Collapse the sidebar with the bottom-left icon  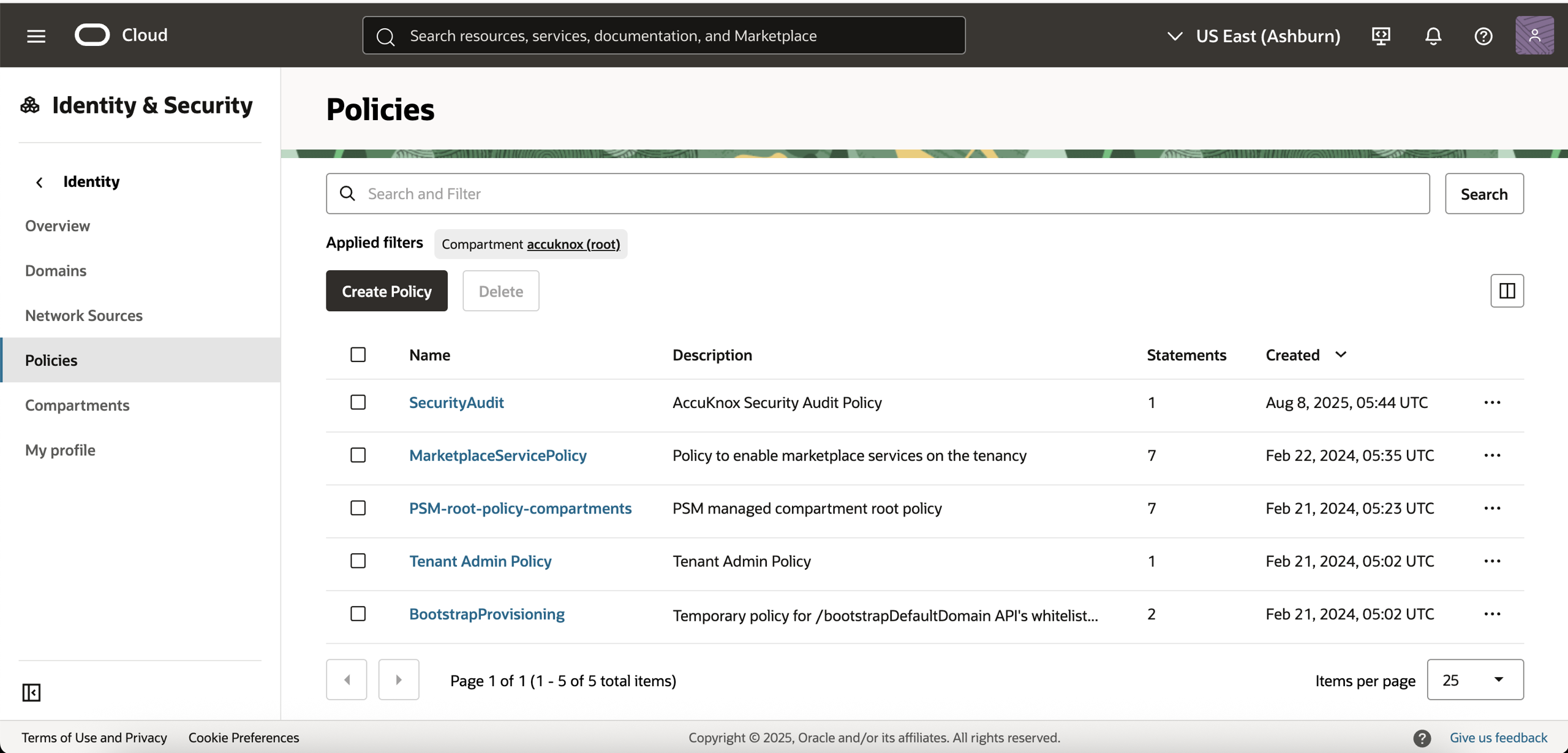pos(31,692)
